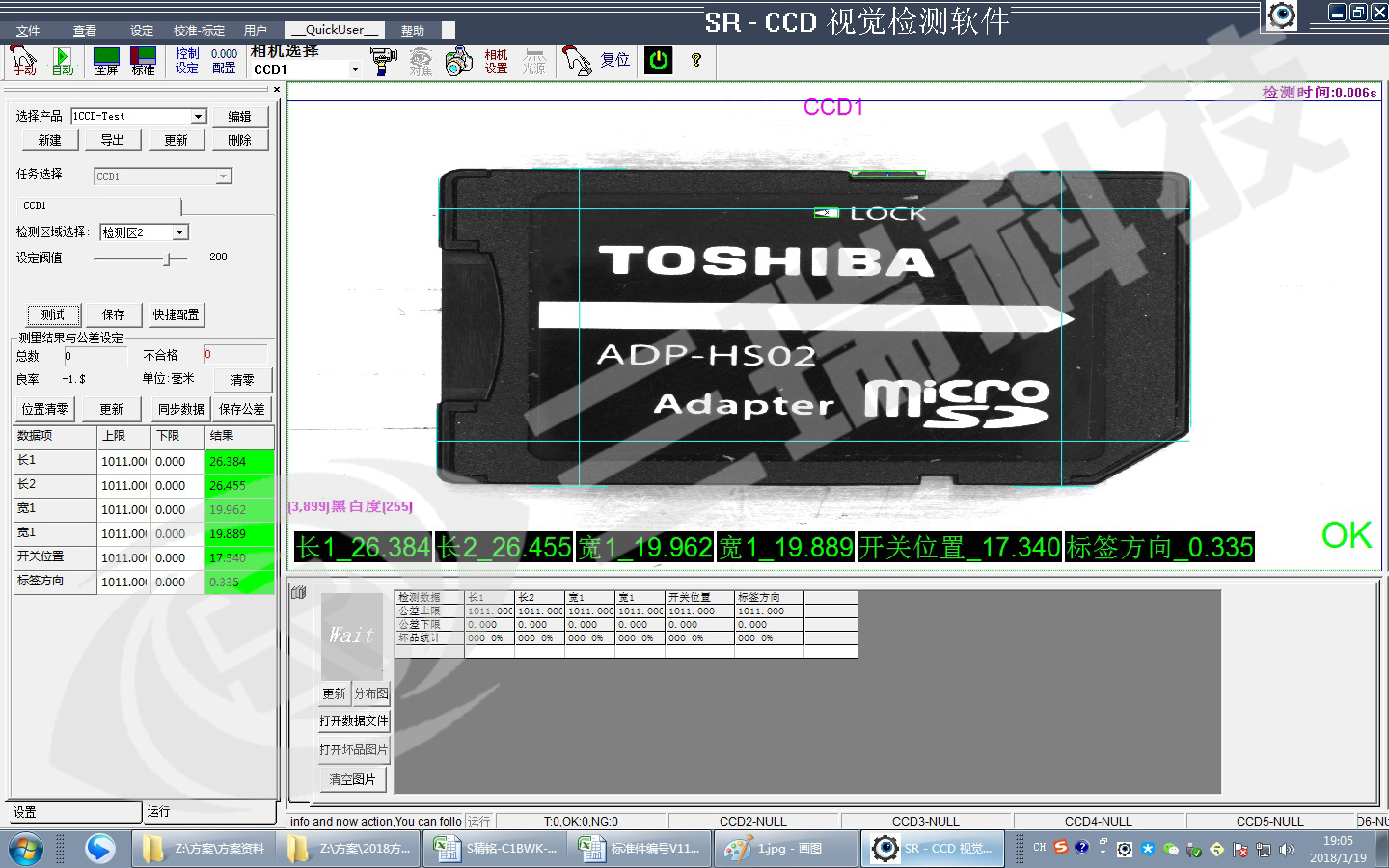Click the 删除 delete button
Viewport: 1389px width, 868px height.
pos(239,140)
